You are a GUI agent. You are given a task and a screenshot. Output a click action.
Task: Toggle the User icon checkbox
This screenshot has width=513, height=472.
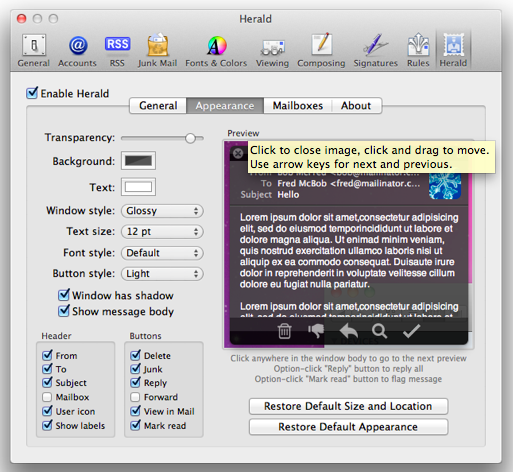click(47, 411)
